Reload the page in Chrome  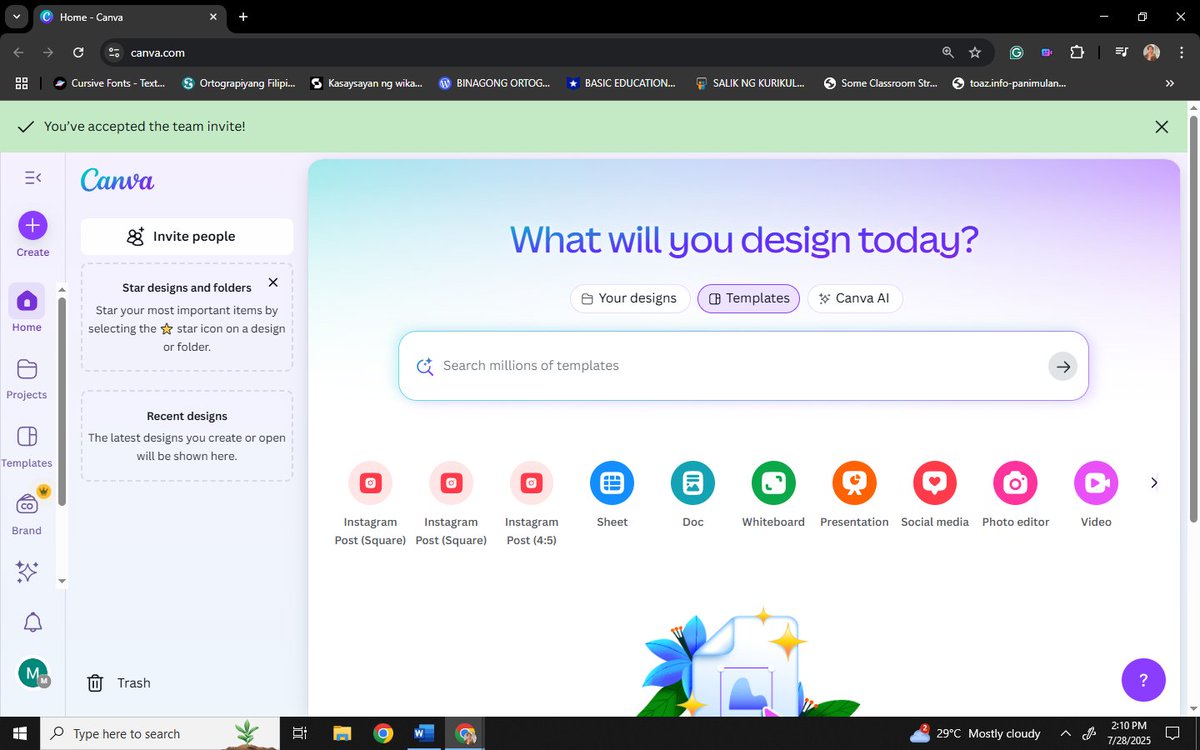78,52
